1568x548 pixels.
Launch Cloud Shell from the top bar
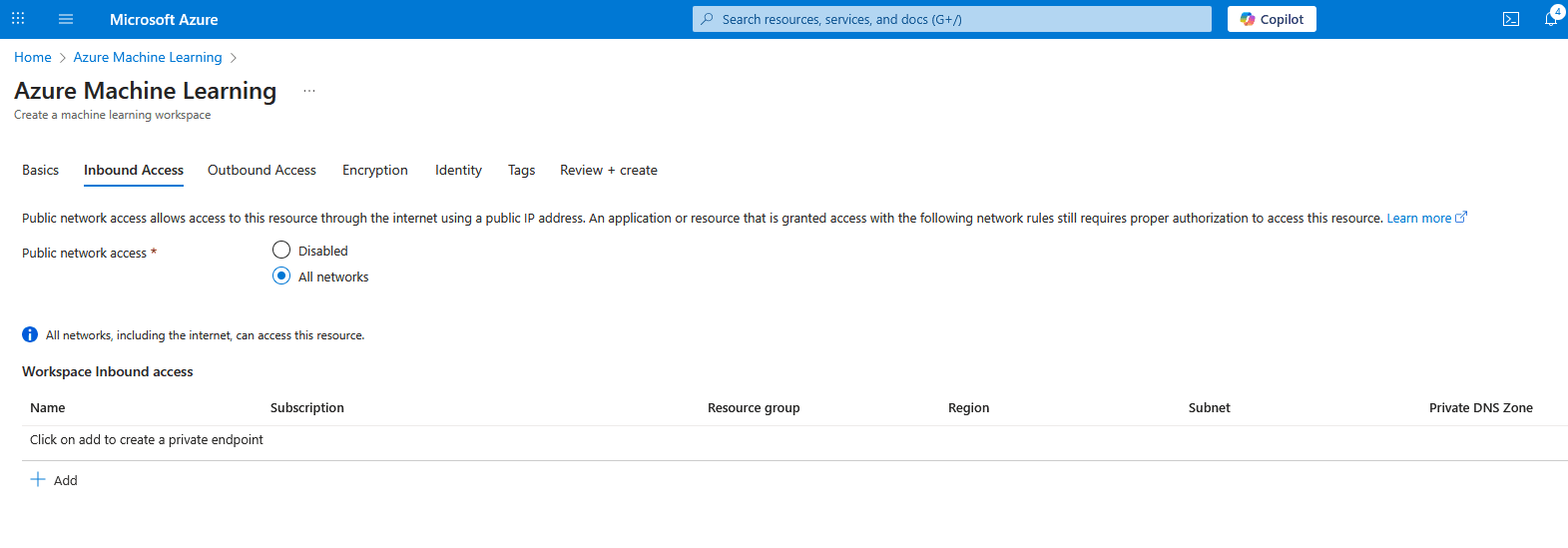click(x=1511, y=19)
